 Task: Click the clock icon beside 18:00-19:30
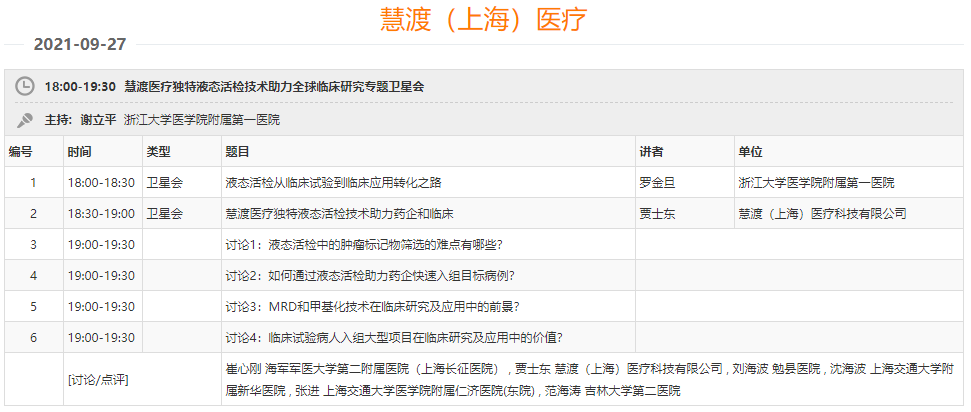click(25, 87)
